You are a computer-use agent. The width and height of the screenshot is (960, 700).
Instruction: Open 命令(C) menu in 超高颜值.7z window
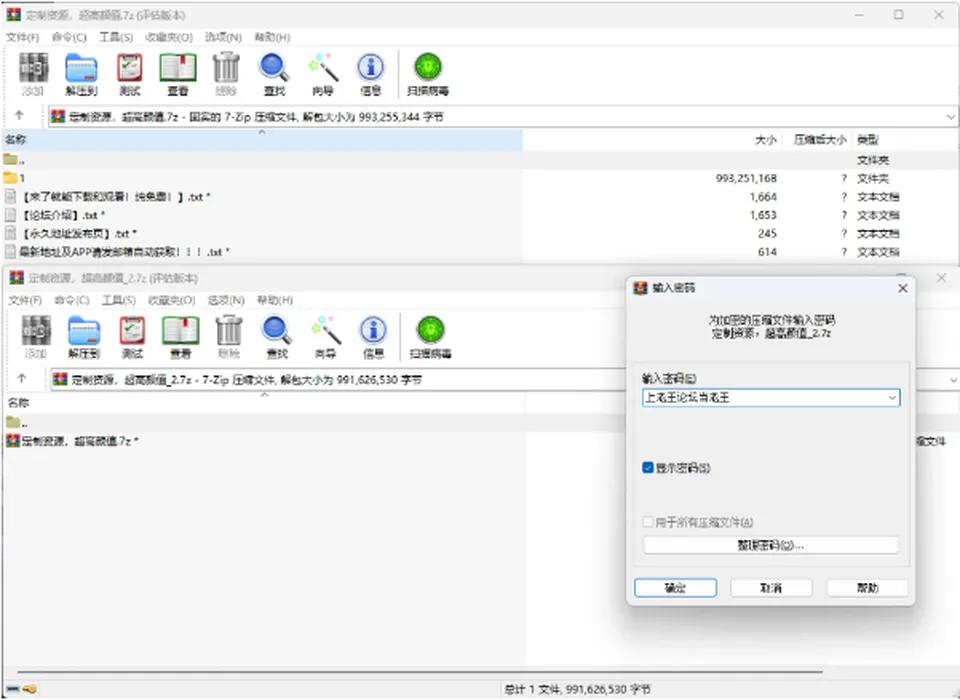coord(69,37)
